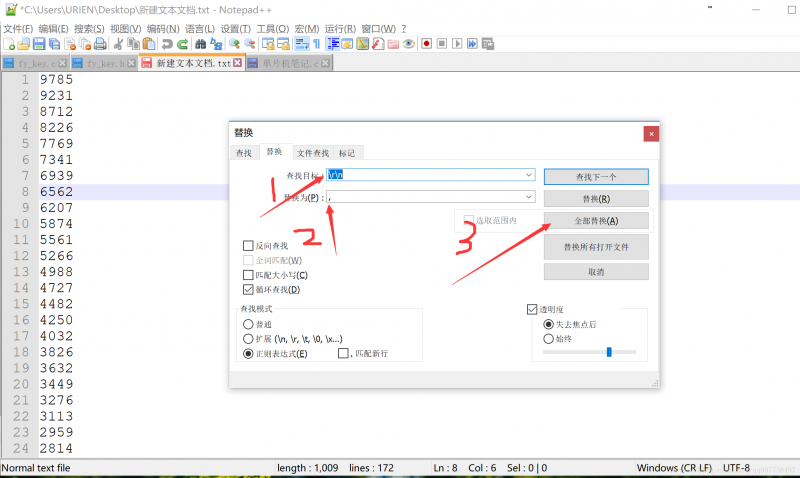Image resolution: width=800 pixels, height=478 pixels.
Task: Open the 搜索(S) menu
Action: [89, 29]
